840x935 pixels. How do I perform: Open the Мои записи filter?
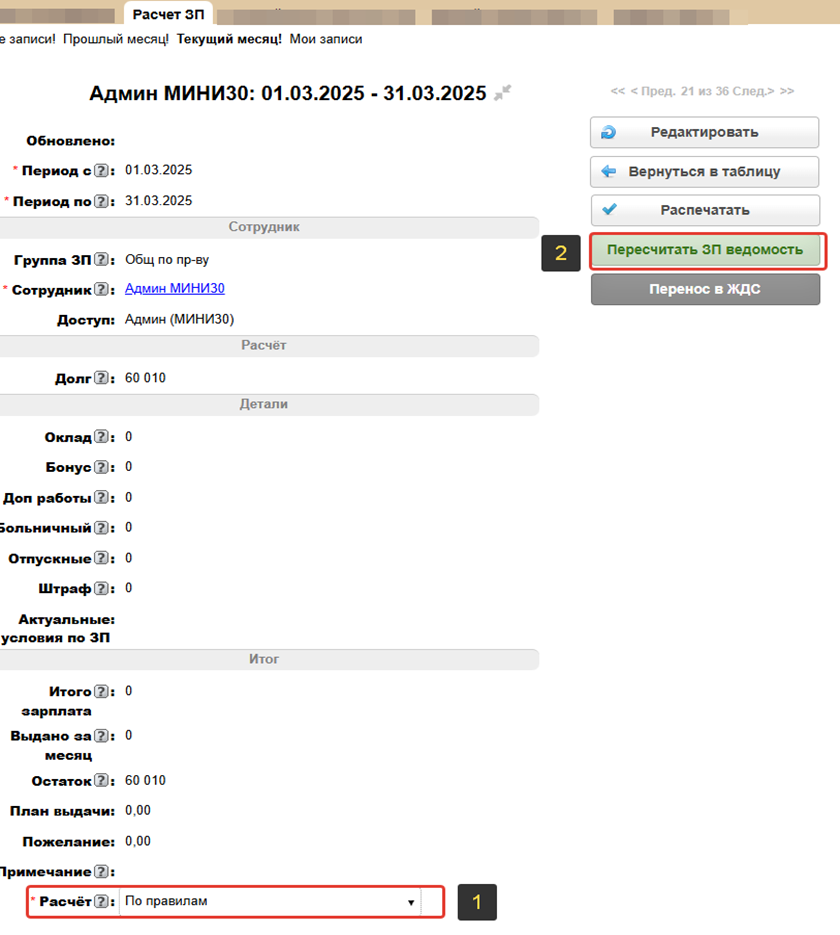coord(326,39)
